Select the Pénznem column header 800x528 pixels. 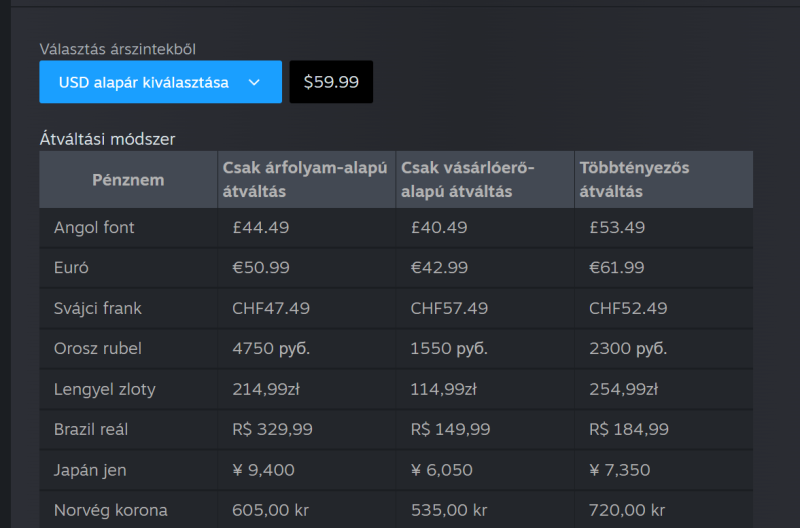tap(128, 180)
